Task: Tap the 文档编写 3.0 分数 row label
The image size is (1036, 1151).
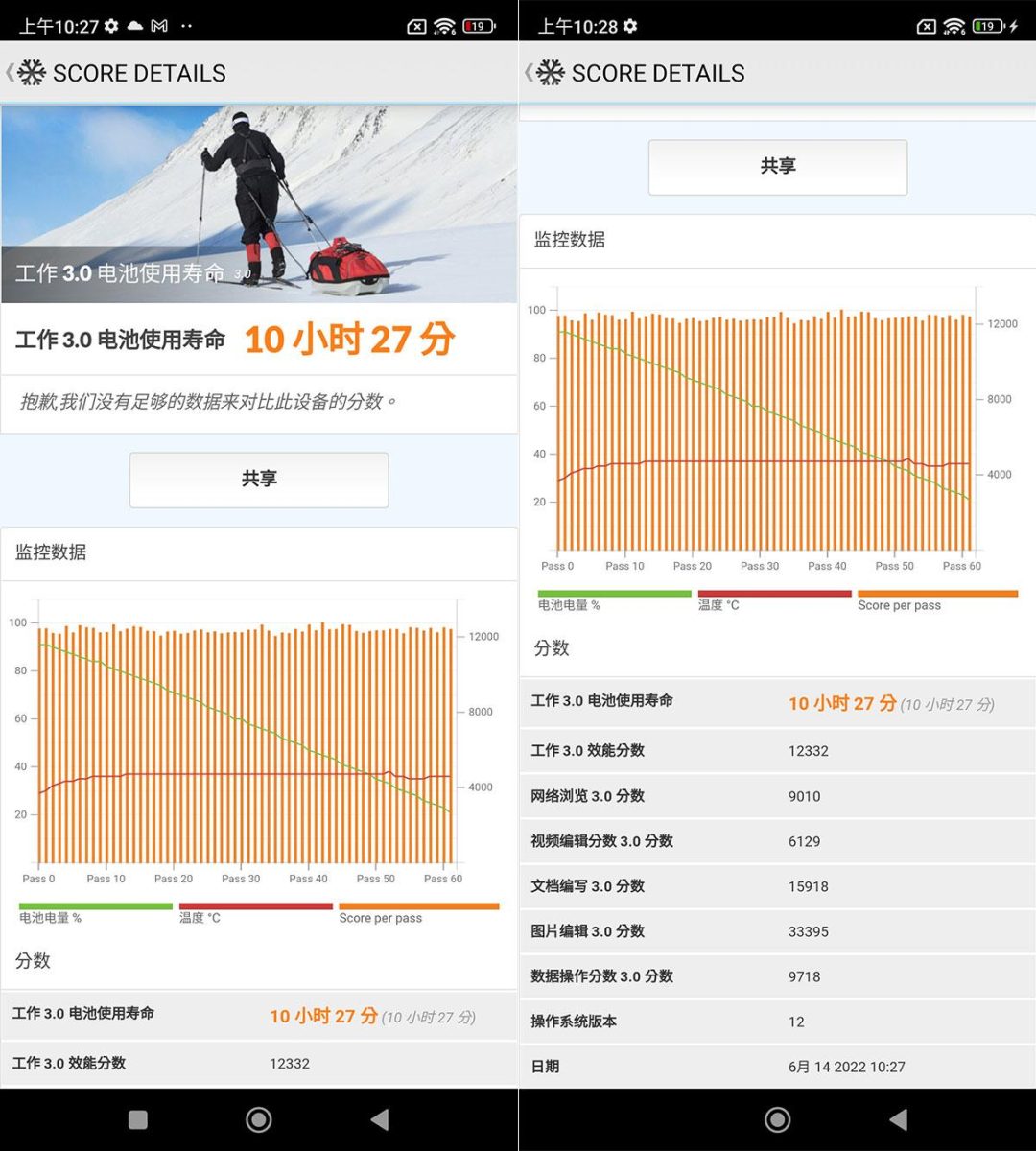Action: click(587, 885)
